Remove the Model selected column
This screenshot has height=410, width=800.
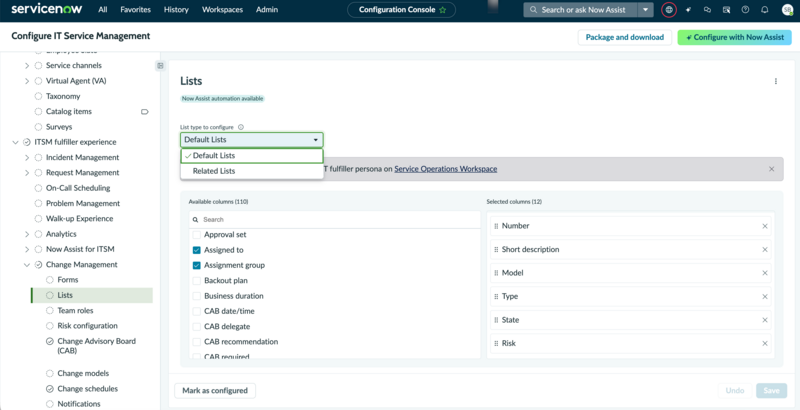pos(765,273)
